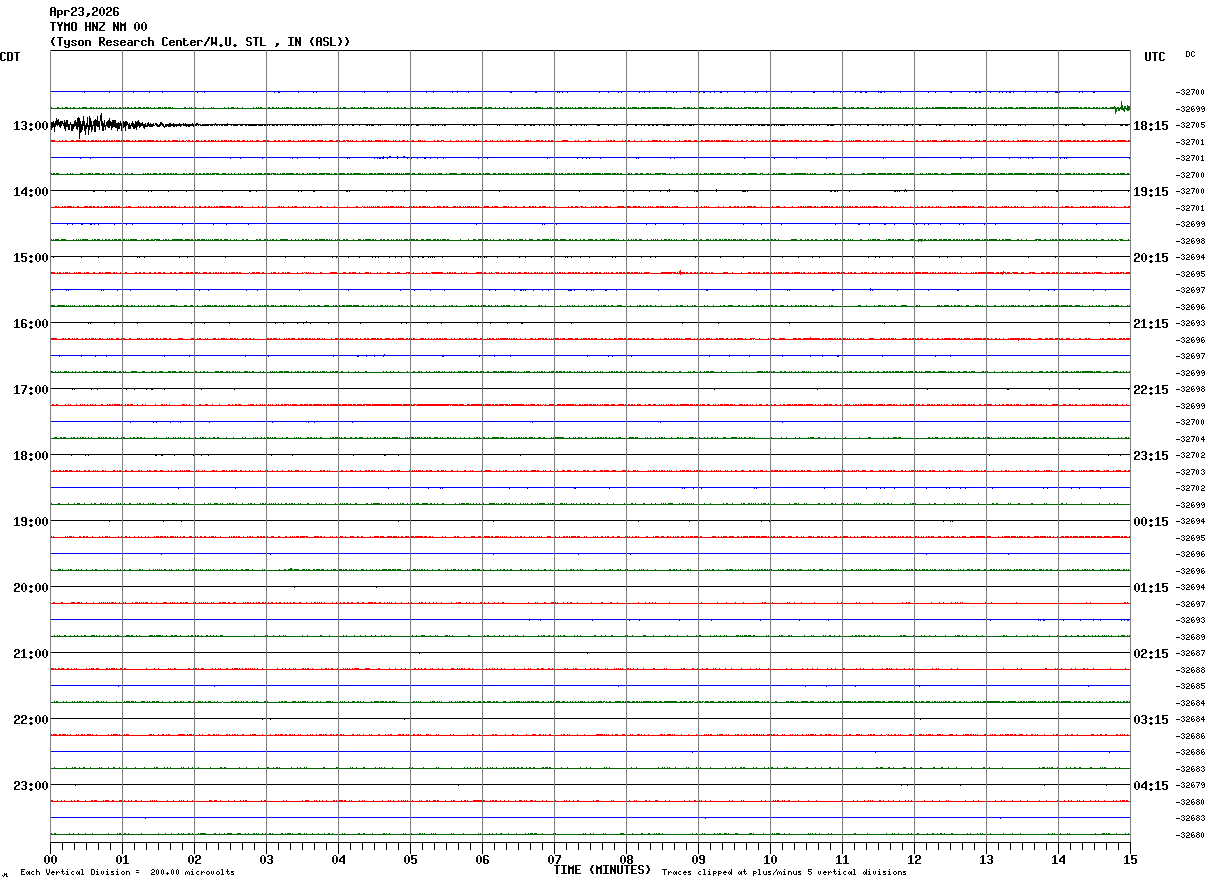The height and width of the screenshot is (886, 1210).
Task: Select the 23:00 CDT time label
Action: (x=31, y=786)
